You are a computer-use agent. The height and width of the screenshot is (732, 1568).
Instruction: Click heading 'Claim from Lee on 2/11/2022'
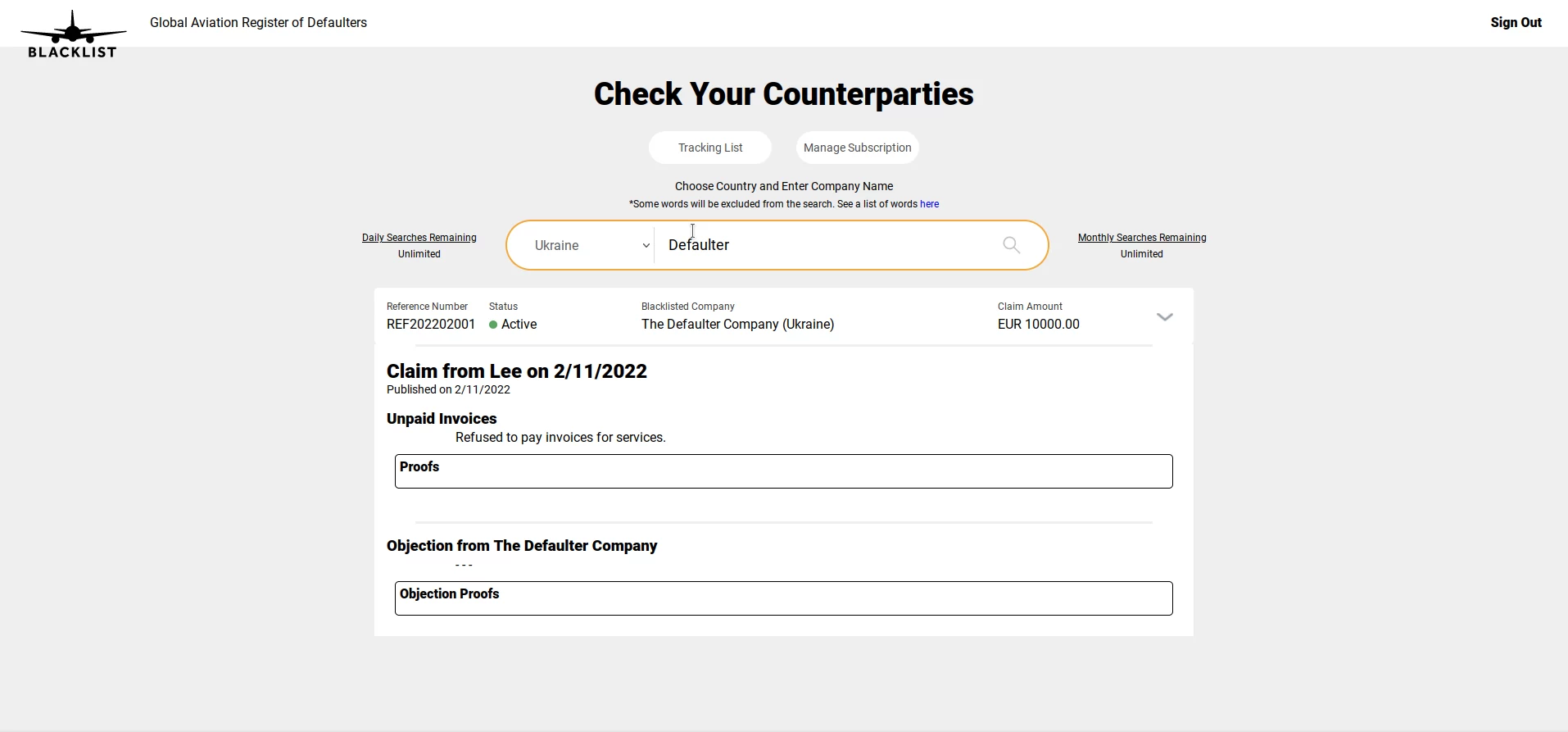pos(517,371)
